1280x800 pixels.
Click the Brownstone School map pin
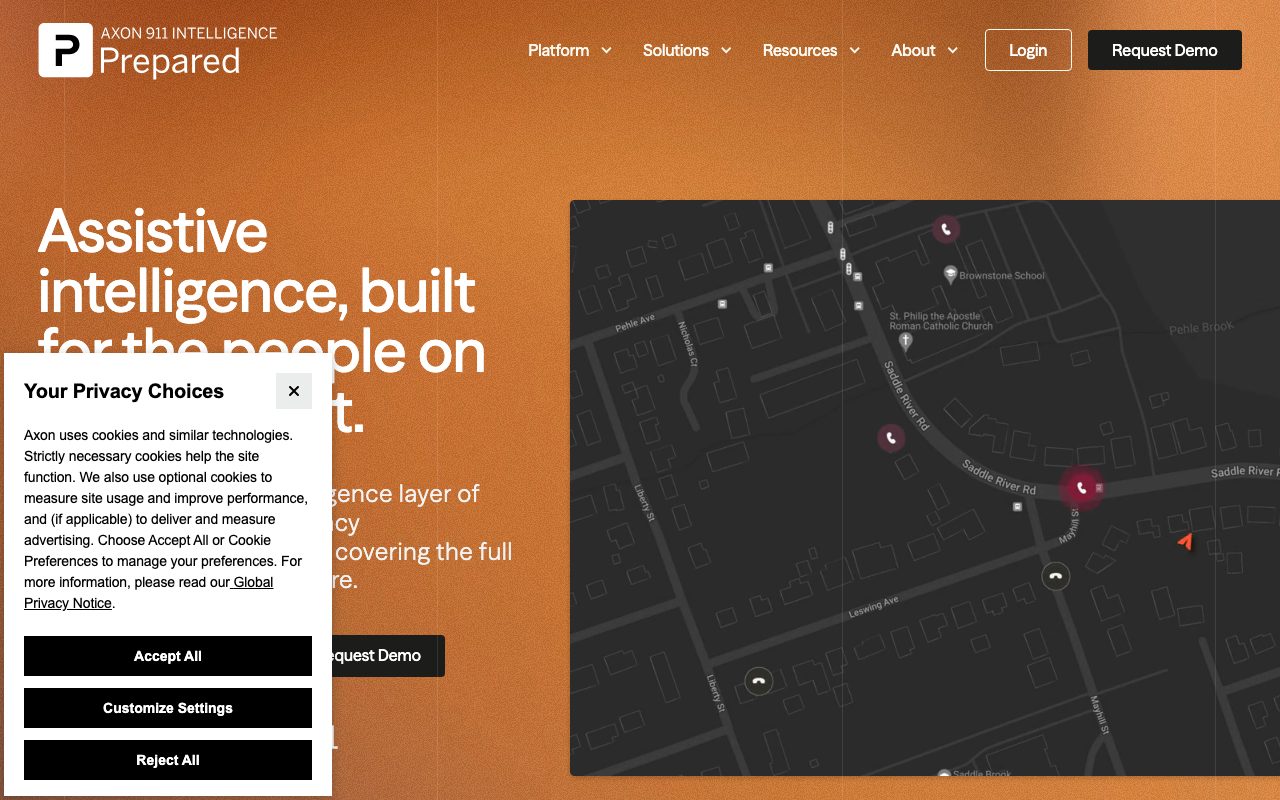click(x=950, y=274)
